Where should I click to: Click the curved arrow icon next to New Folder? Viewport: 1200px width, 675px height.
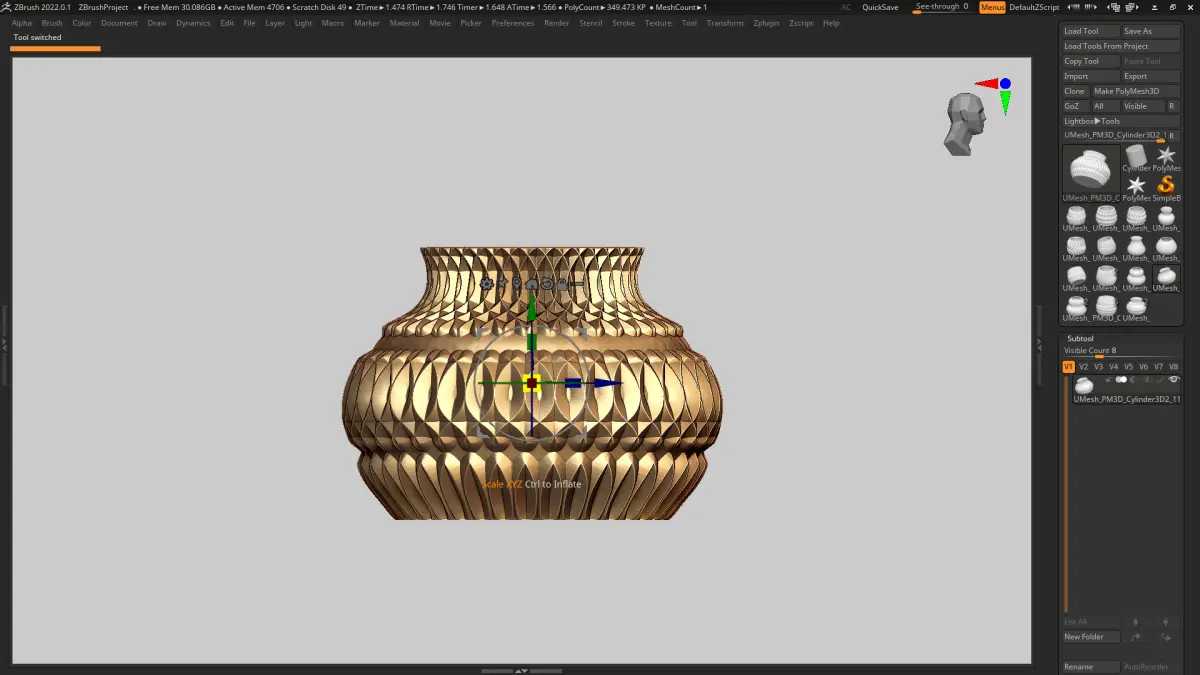[x=1135, y=637]
